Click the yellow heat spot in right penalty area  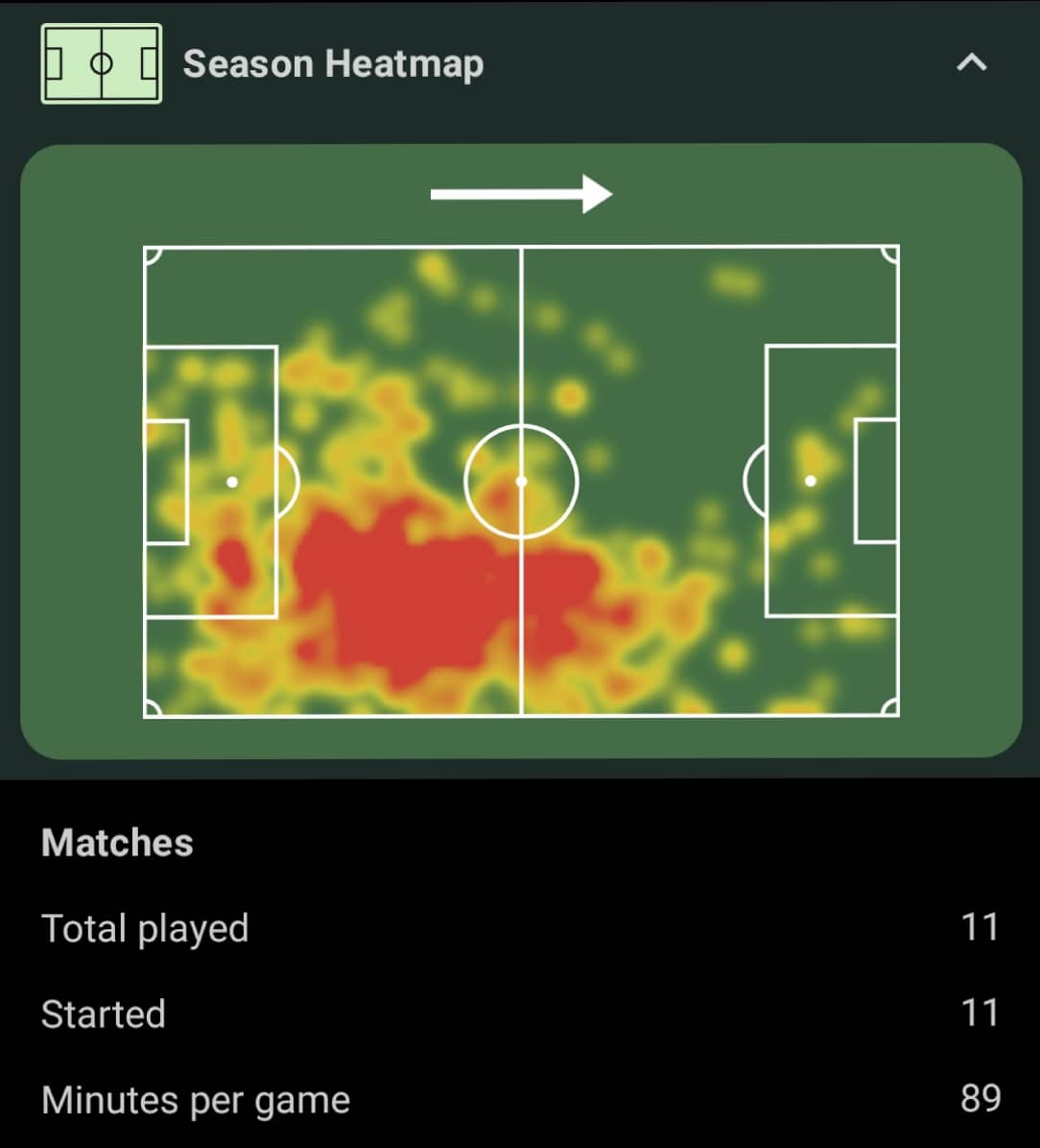(813, 454)
